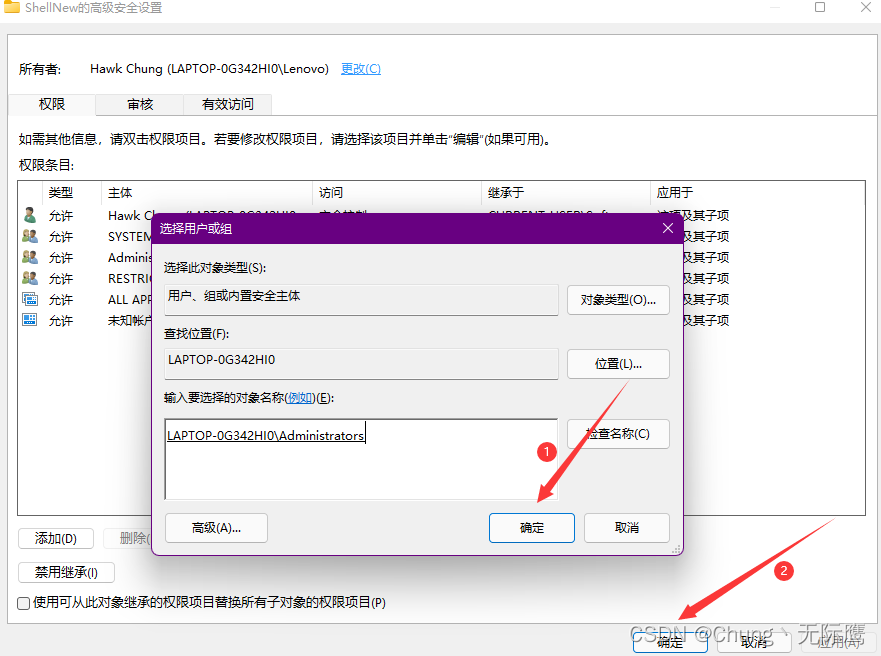Select the RESTRICTED principal entry
The width and height of the screenshot is (881, 656).
tap(130, 279)
